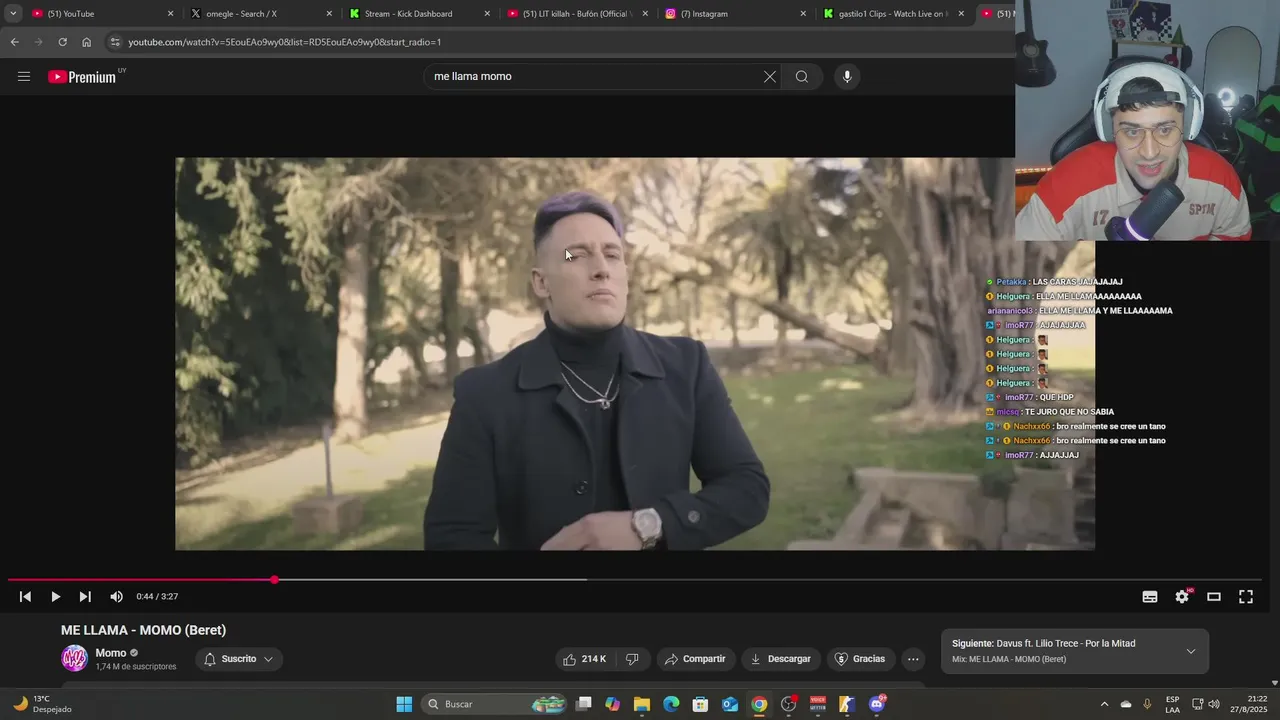This screenshot has width=1280, height=720.
Task: Open File Explorer from the taskbar
Action: 642,704
